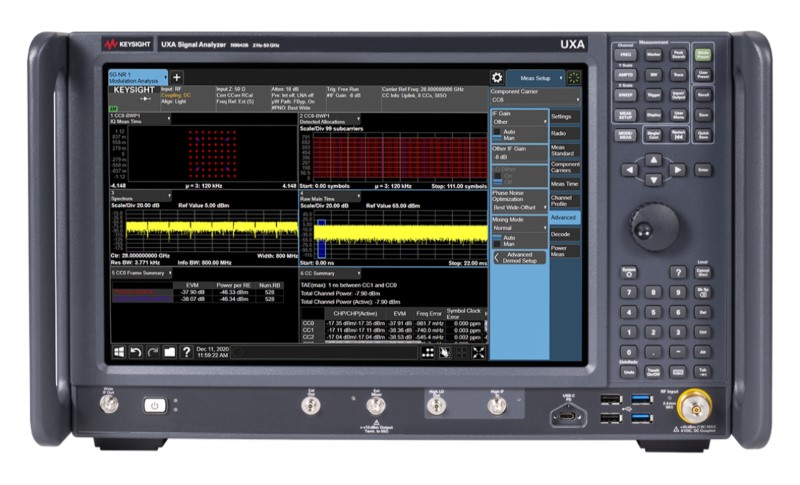Expand the Component Carrier CC0 dropdown
The width and height of the screenshot is (800, 485).
tap(535, 101)
